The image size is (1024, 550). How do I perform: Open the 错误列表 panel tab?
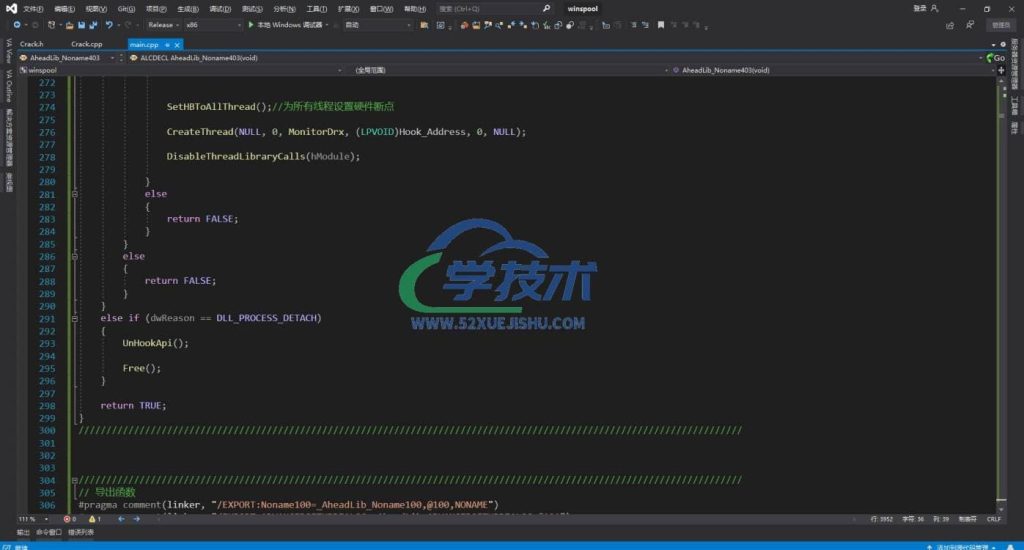82,532
